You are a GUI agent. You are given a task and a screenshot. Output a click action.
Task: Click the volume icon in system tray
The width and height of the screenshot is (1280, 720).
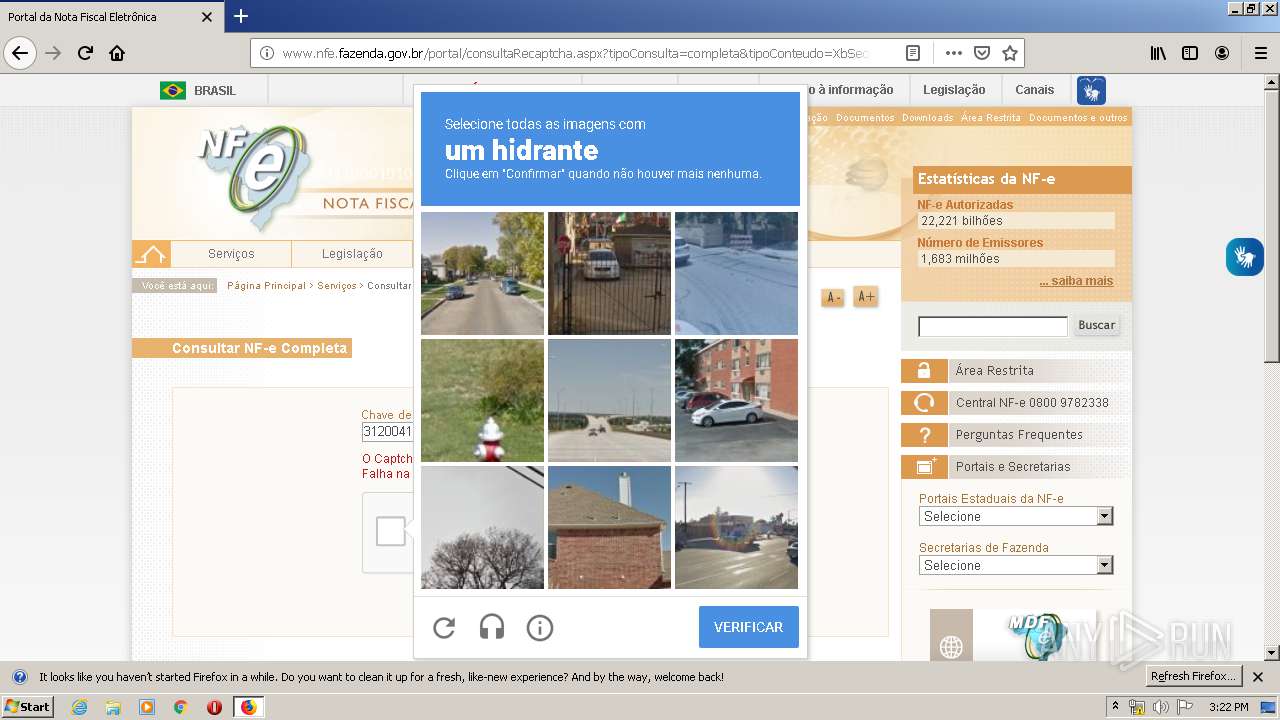point(1160,707)
